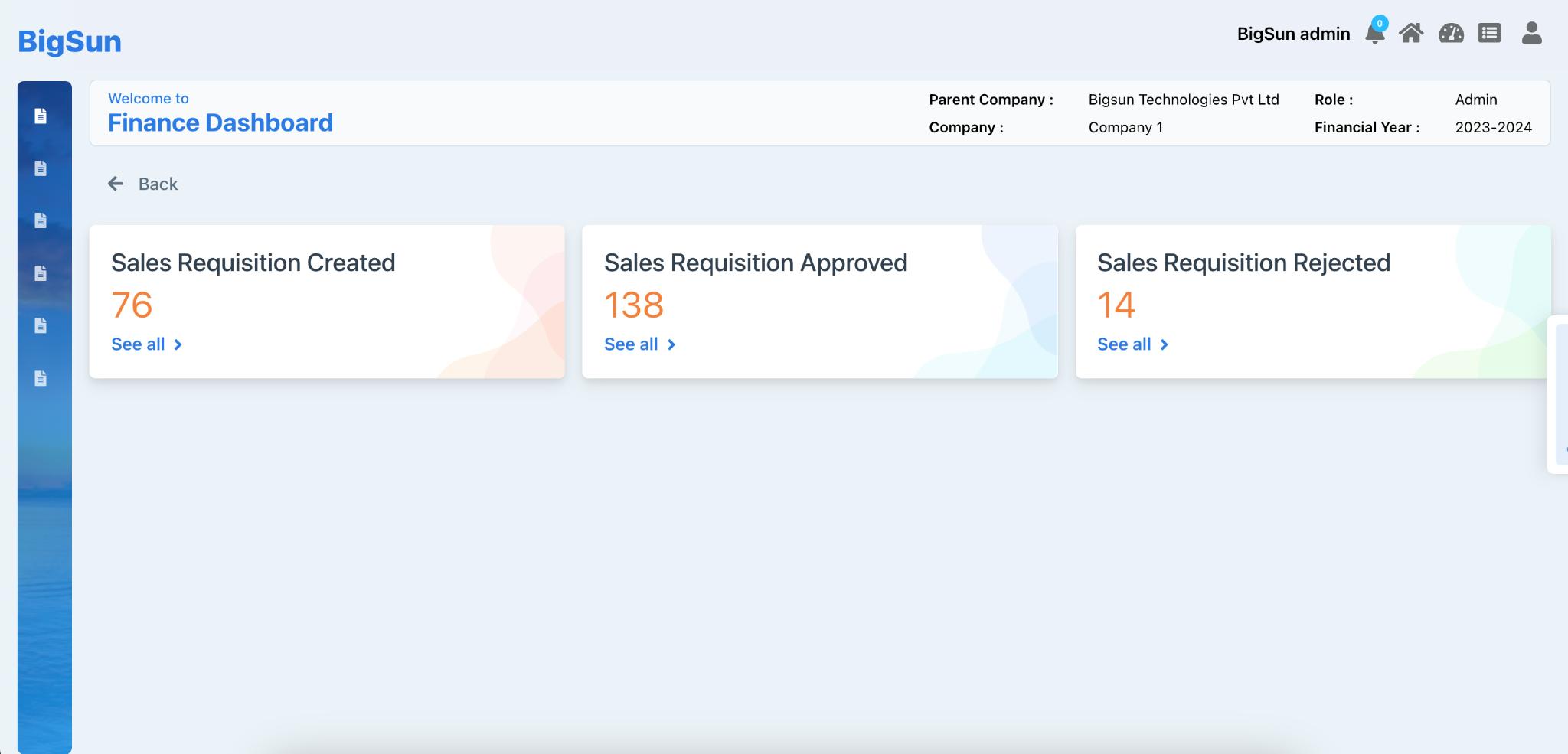Click the approved count 138
The width and height of the screenshot is (1568, 754).
(633, 305)
